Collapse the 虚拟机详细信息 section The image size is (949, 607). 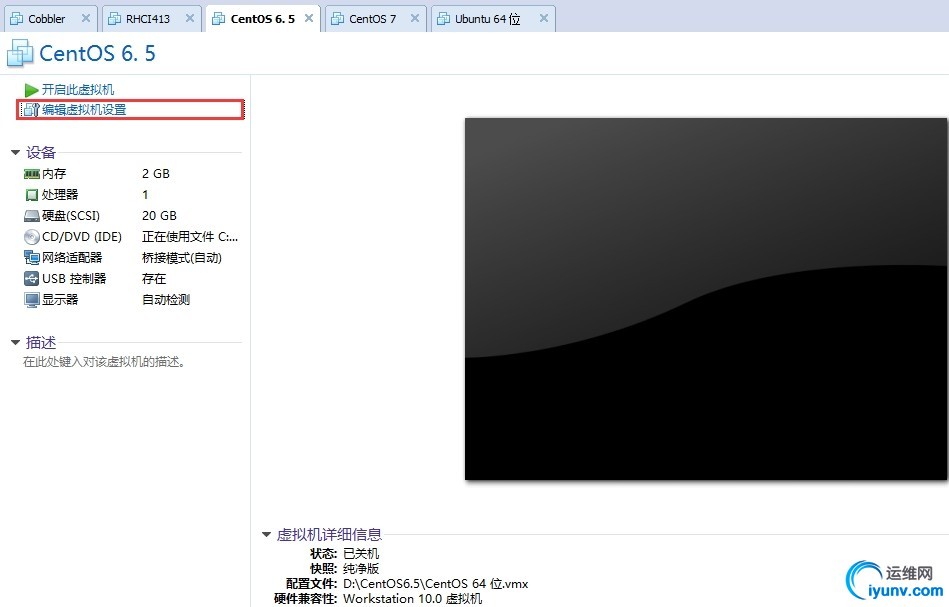pyautogui.click(x=266, y=534)
